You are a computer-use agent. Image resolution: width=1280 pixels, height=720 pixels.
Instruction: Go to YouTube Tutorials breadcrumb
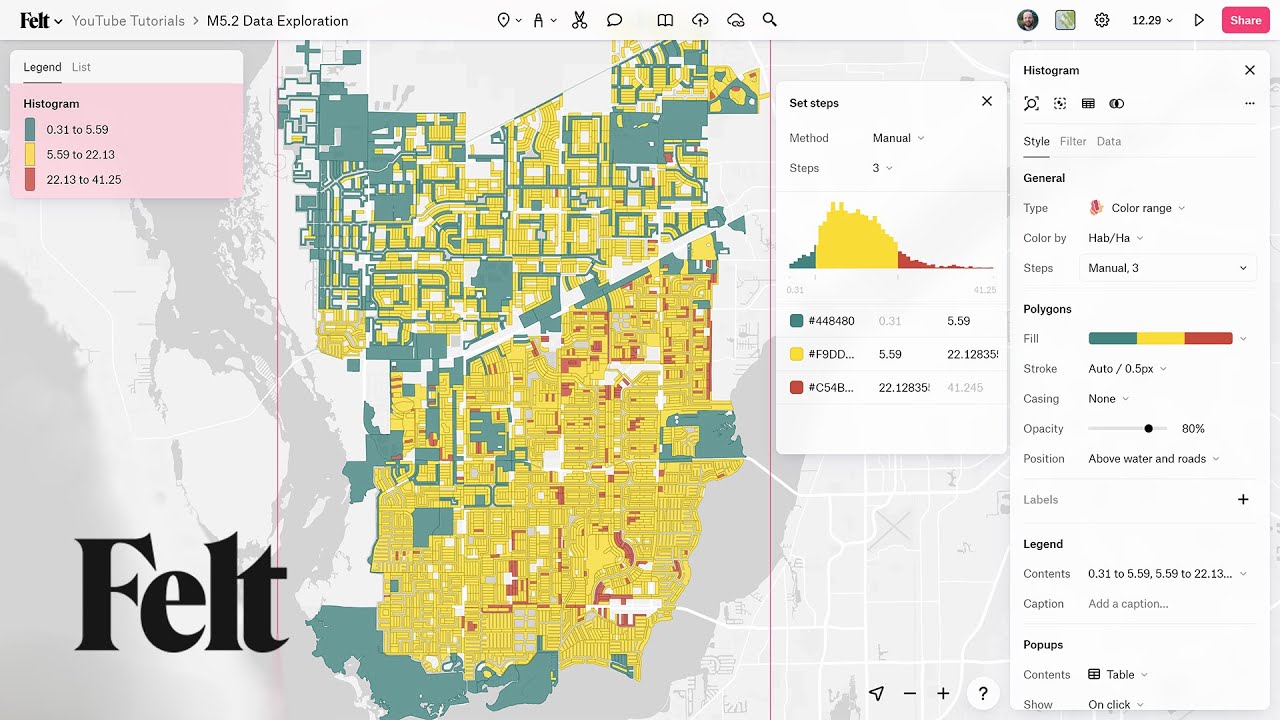128,20
